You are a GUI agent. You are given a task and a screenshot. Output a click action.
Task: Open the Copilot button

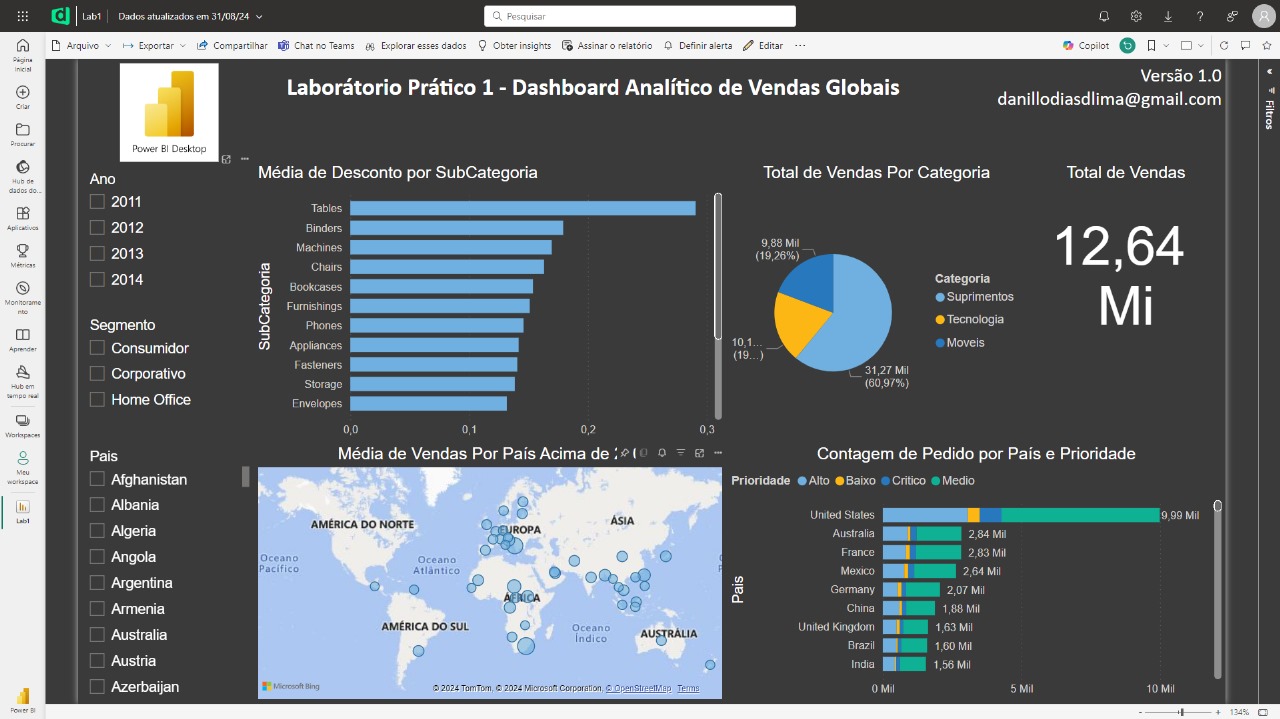tap(1086, 45)
